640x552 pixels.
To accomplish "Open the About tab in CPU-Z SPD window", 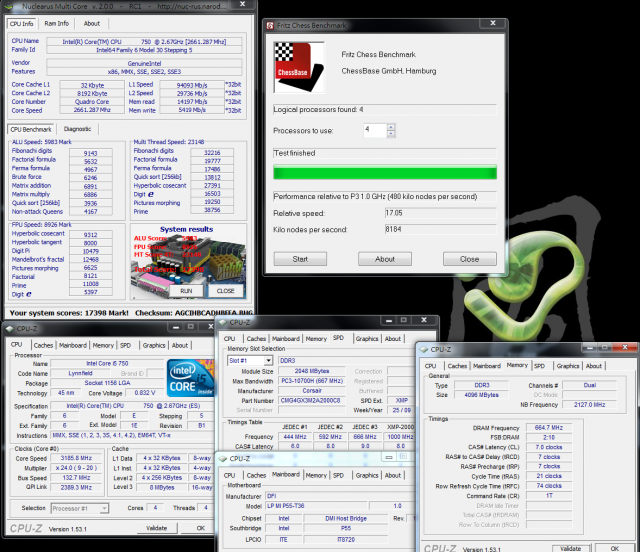I will click(393, 338).
